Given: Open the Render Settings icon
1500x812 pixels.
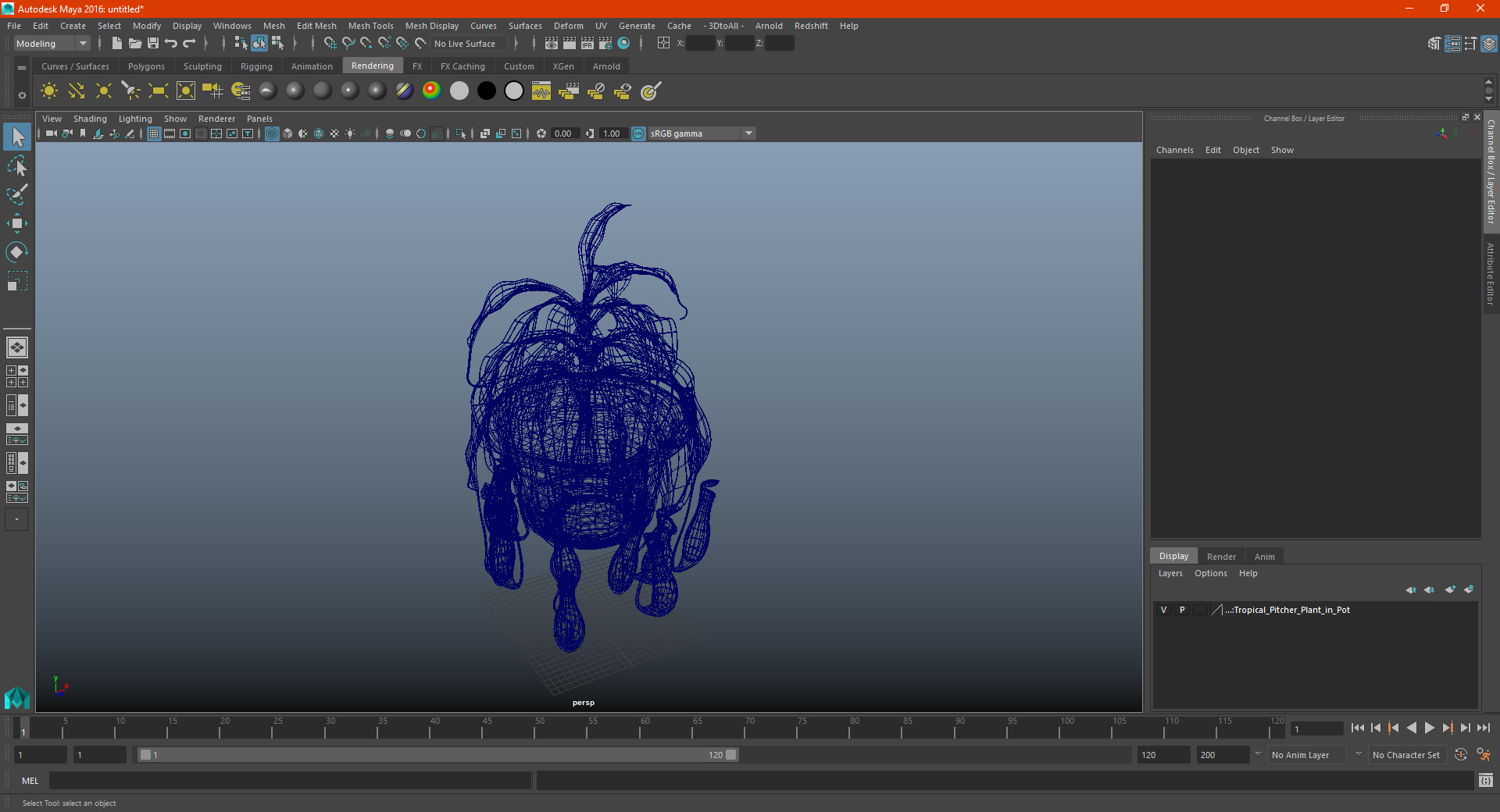Looking at the screenshot, I should (x=605, y=43).
